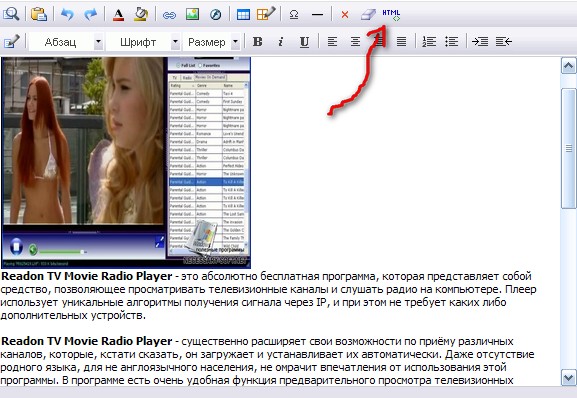The width and height of the screenshot is (577, 398).
Task: Justify the text fully
Action: pos(401,42)
